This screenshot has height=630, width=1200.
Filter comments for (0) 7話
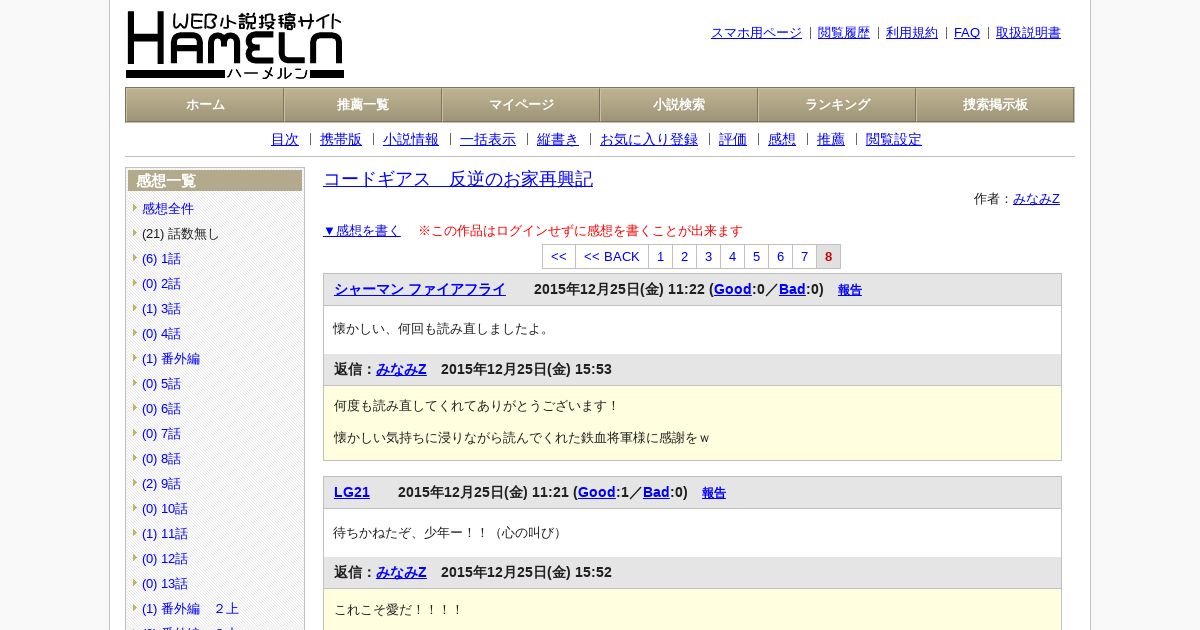pos(161,434)
